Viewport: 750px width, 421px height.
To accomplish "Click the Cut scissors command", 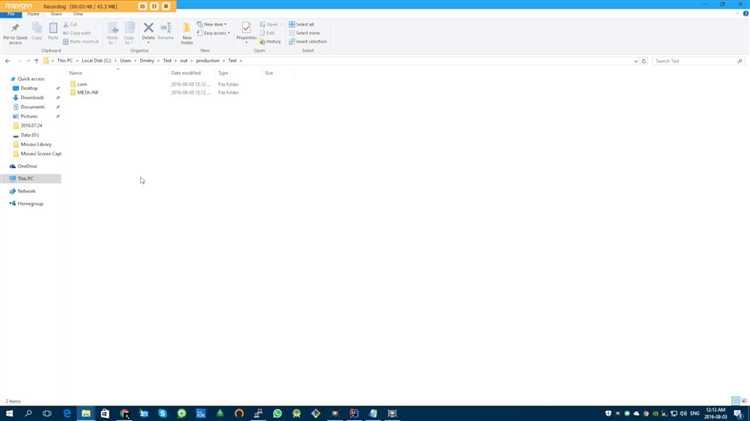I will (70, 24).
